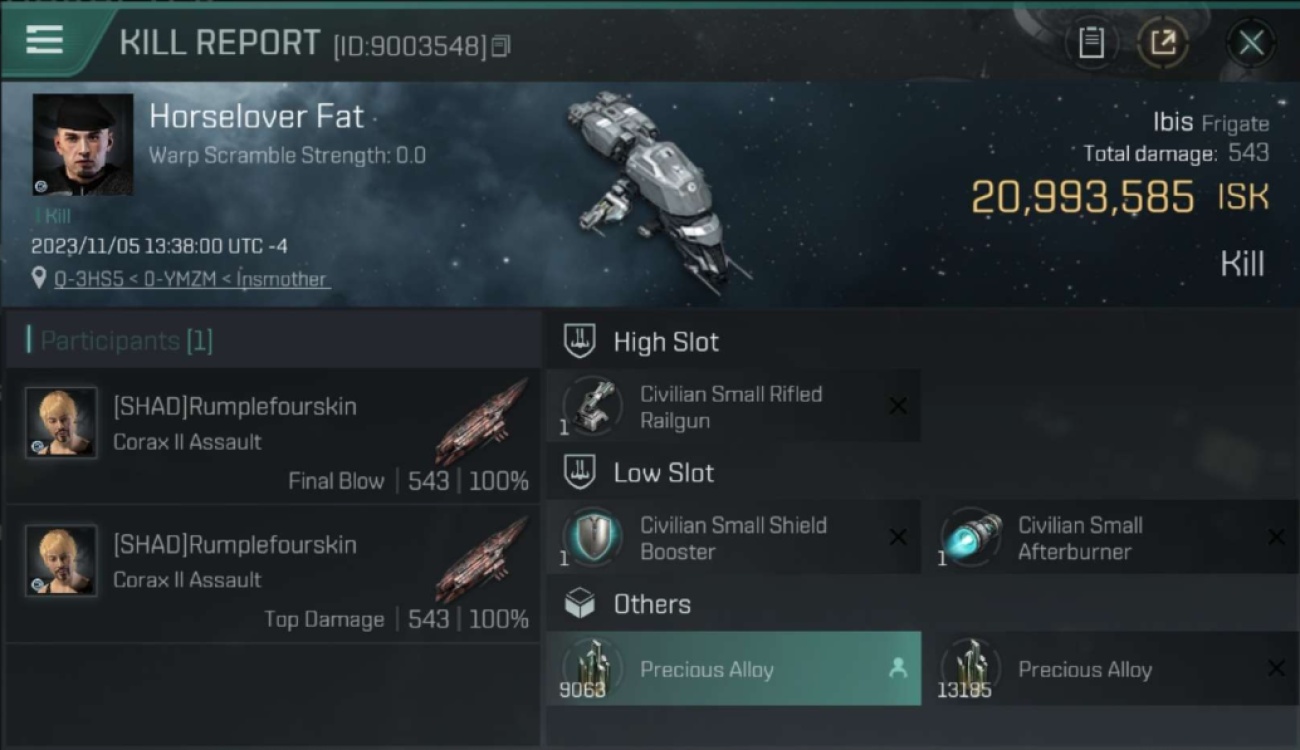The width and height of the screenshot is (1300, 750).
Task: Copy the kill report ID icon
Action: 501,46
